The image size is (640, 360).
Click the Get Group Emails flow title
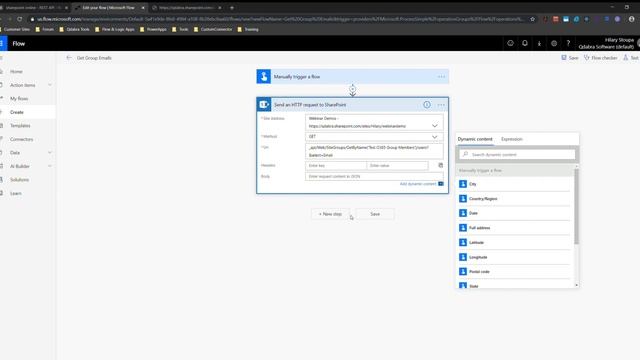tap(94, 58)
